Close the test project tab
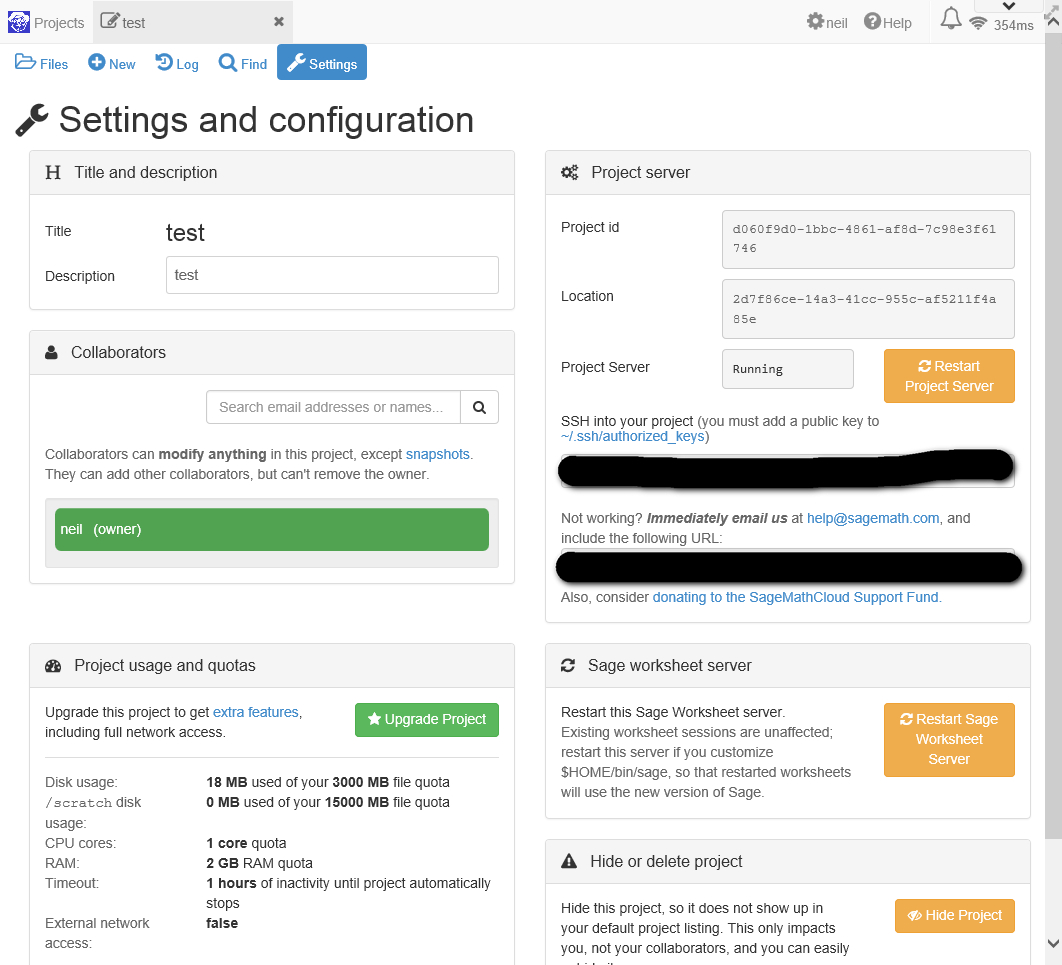This screenshot has width=1062, height=965. [279, 22]
